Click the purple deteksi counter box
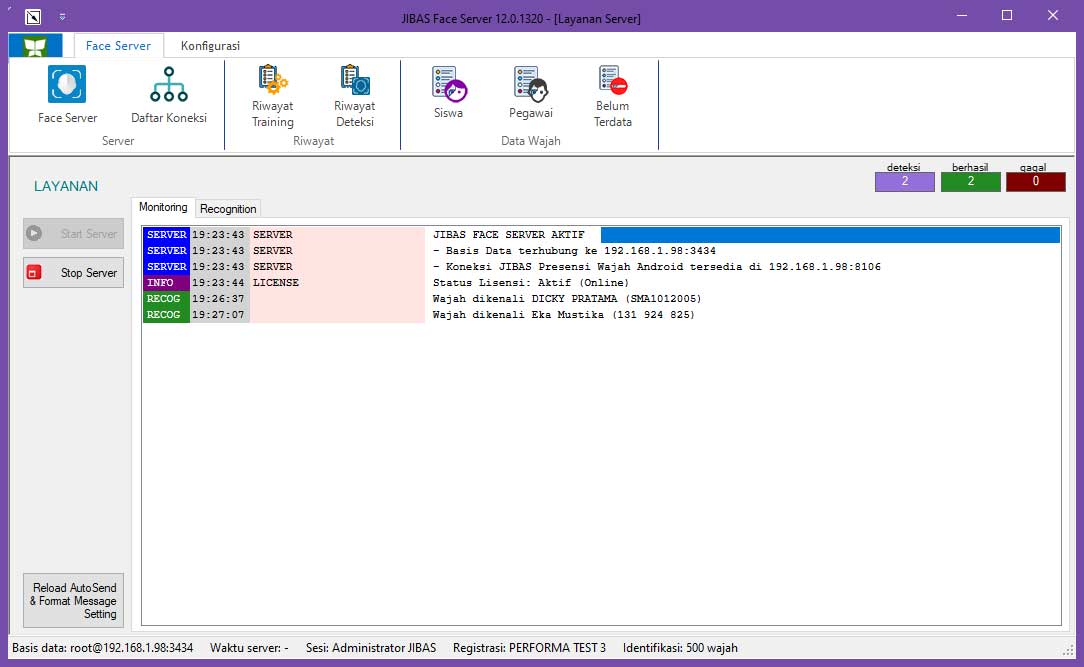The width and height of the screenshot is (1084, 667). click(x=904, y=181)
